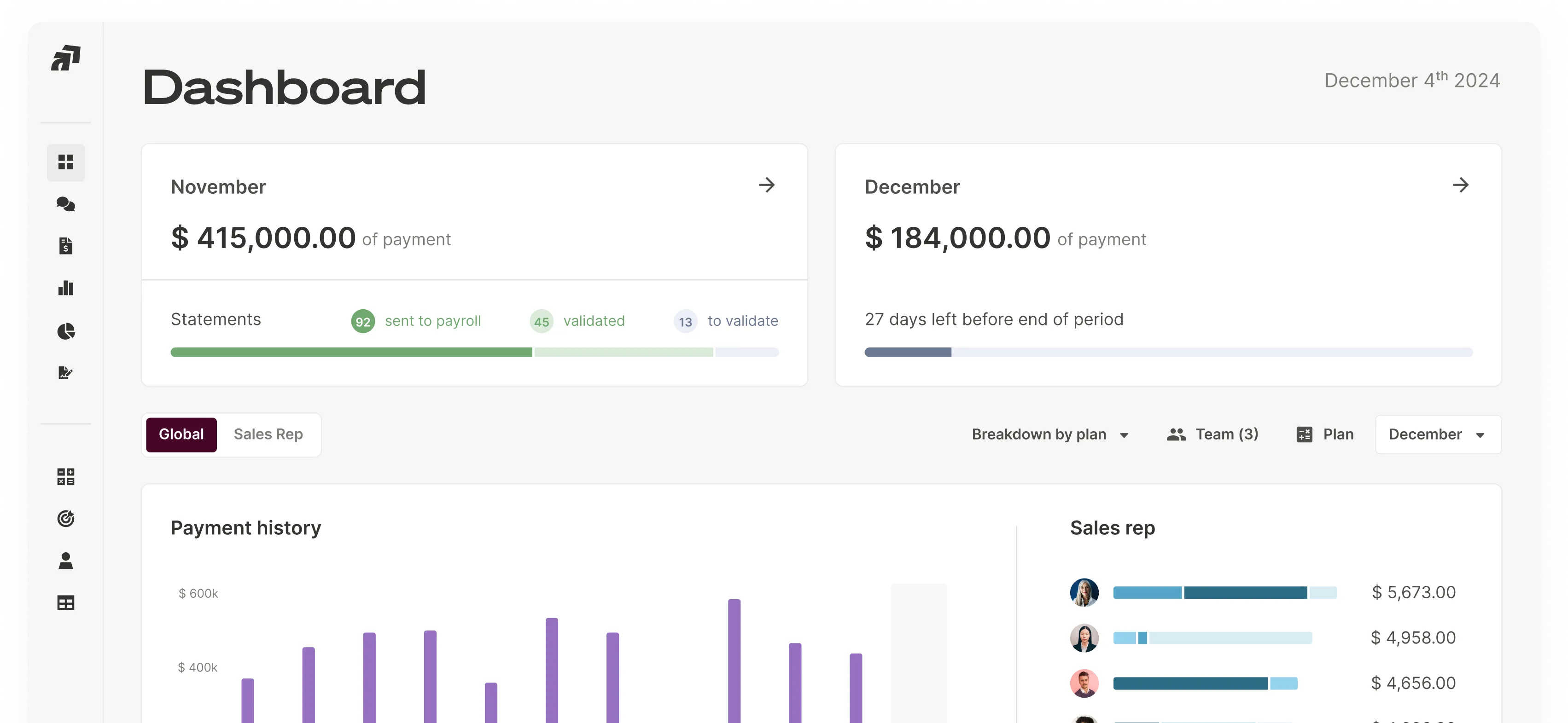
Task: Switch to Sales Rep view
Action: coord(268,434)
